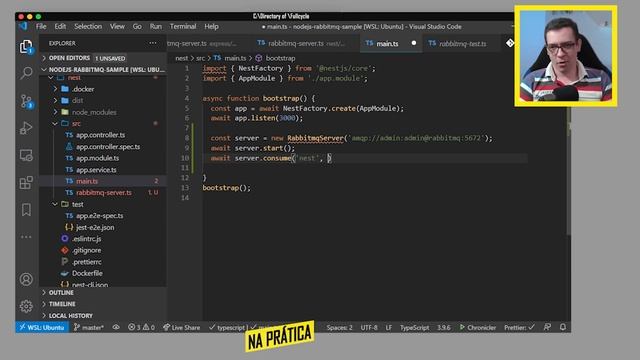Open Dockerfile in explorer
640x360 pixels.
point(87,273)
